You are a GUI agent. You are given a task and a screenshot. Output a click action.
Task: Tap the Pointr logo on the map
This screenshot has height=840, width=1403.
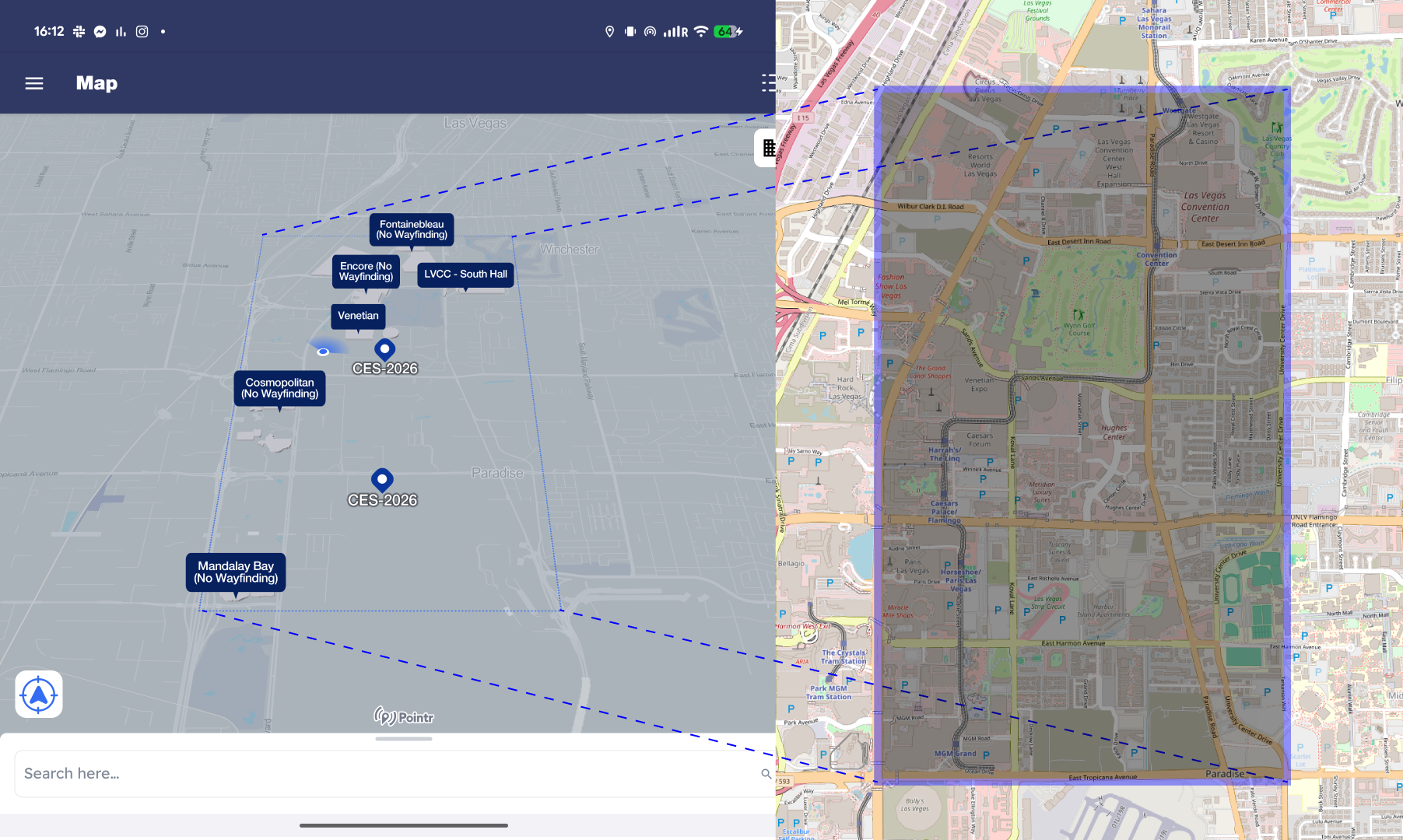404,716
